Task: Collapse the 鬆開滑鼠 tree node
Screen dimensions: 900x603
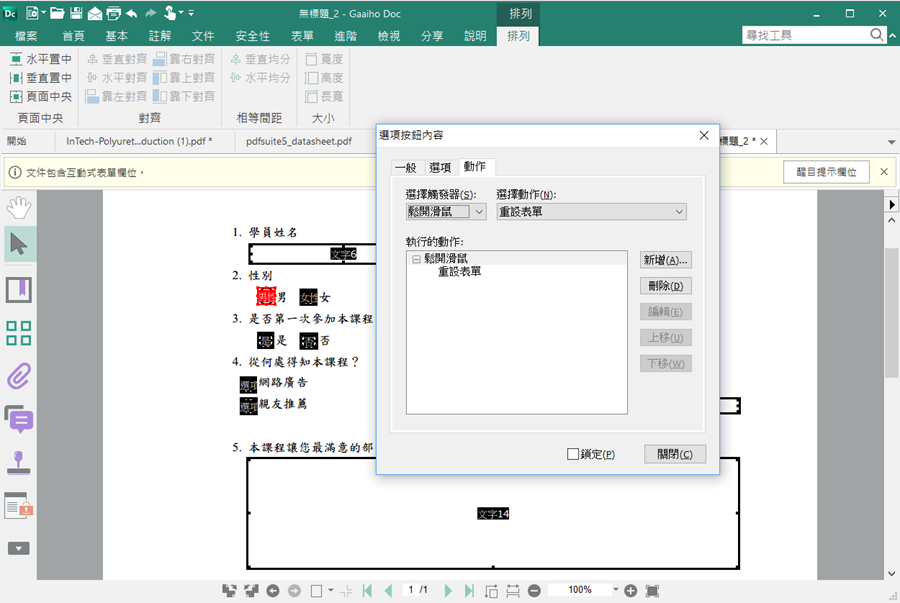Action: point(416,258)
